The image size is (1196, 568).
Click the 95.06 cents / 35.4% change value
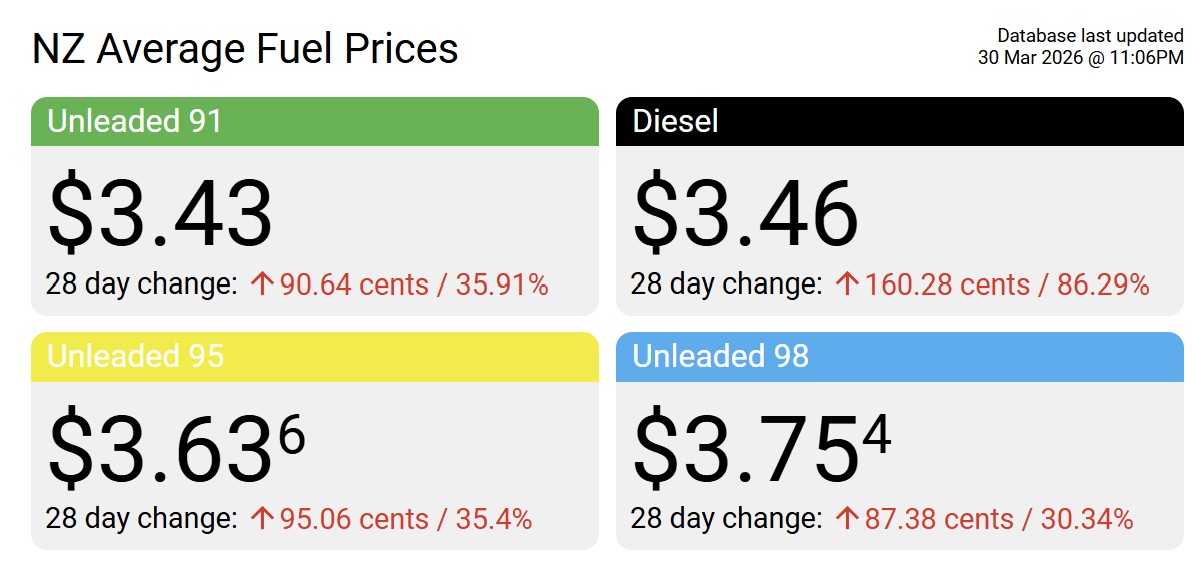(x=405, y=519)
